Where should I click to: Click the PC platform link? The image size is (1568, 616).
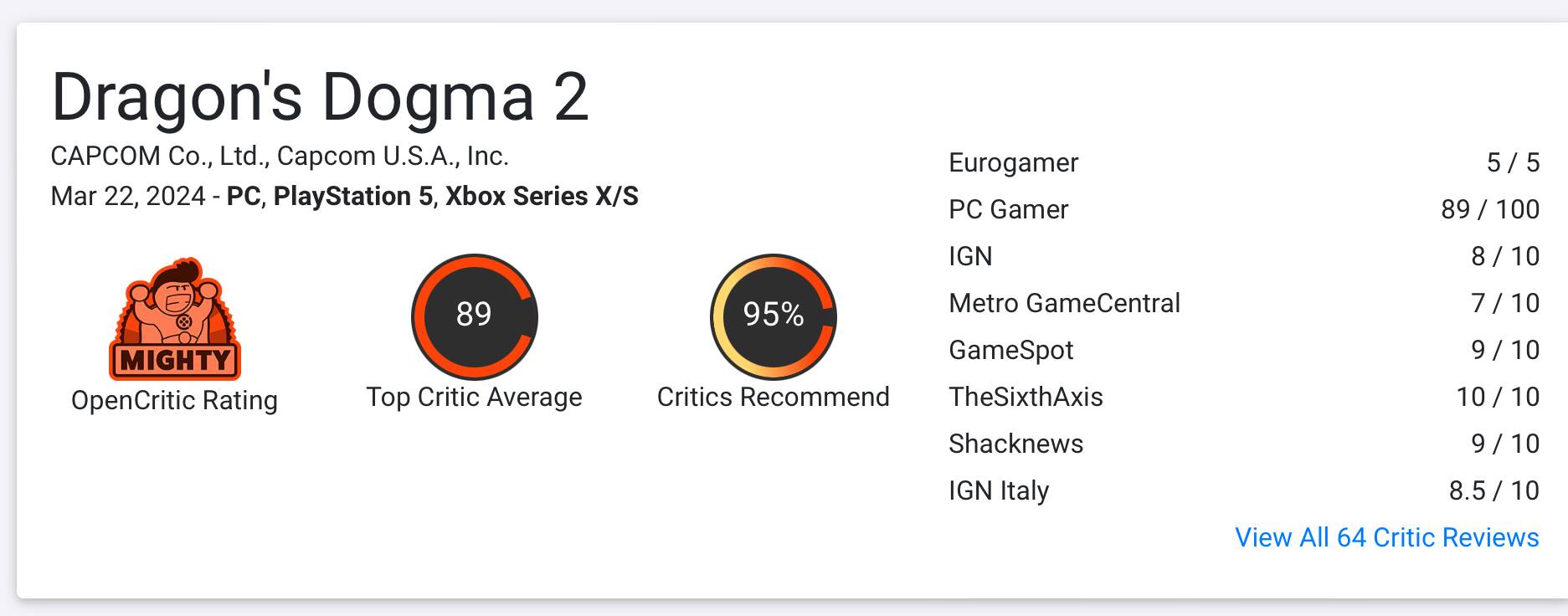point(244,196)
